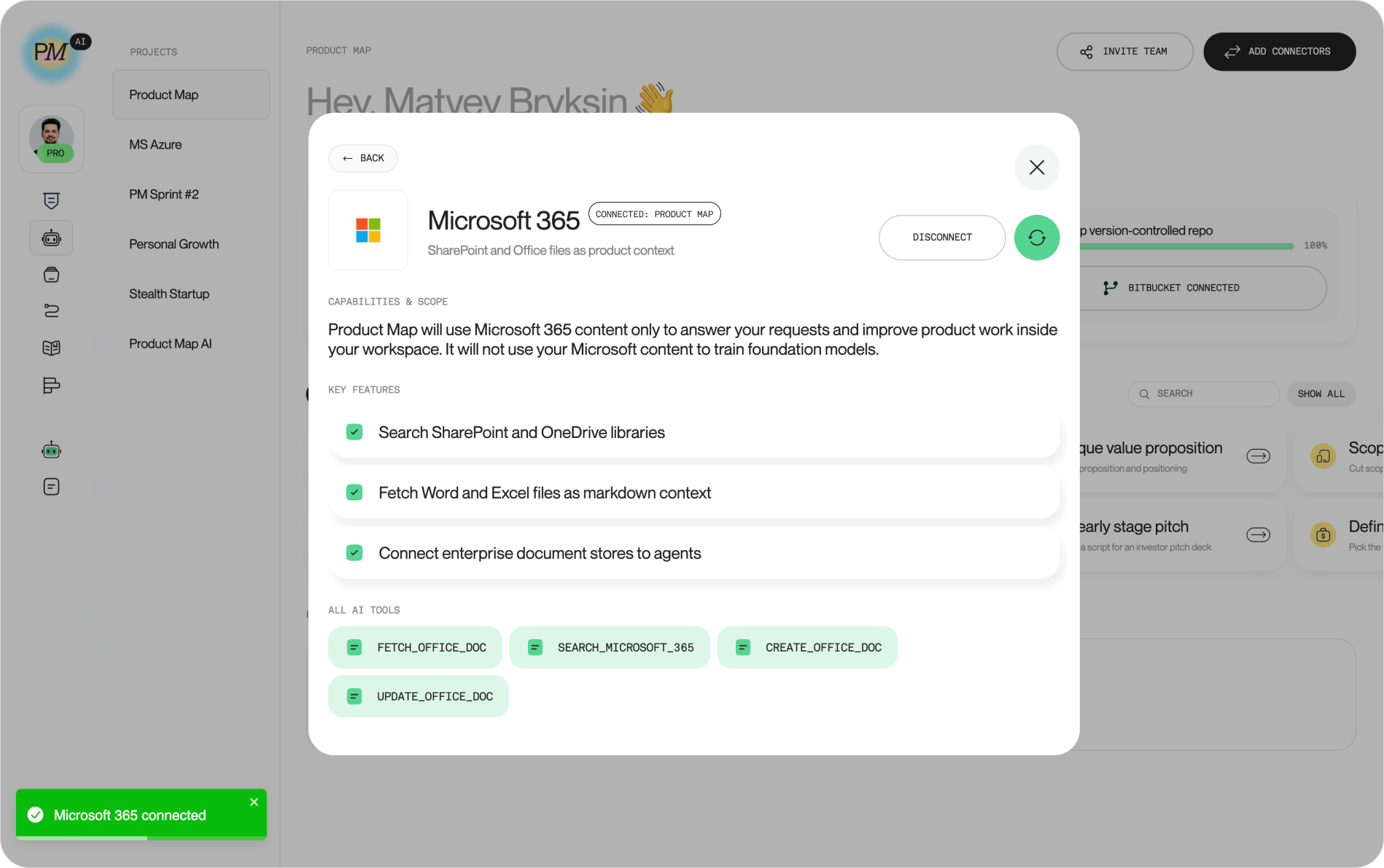This screenshot has width=1384, height=868.
Task: Open the PM Sprint #2 project
Action: point(164,195)
